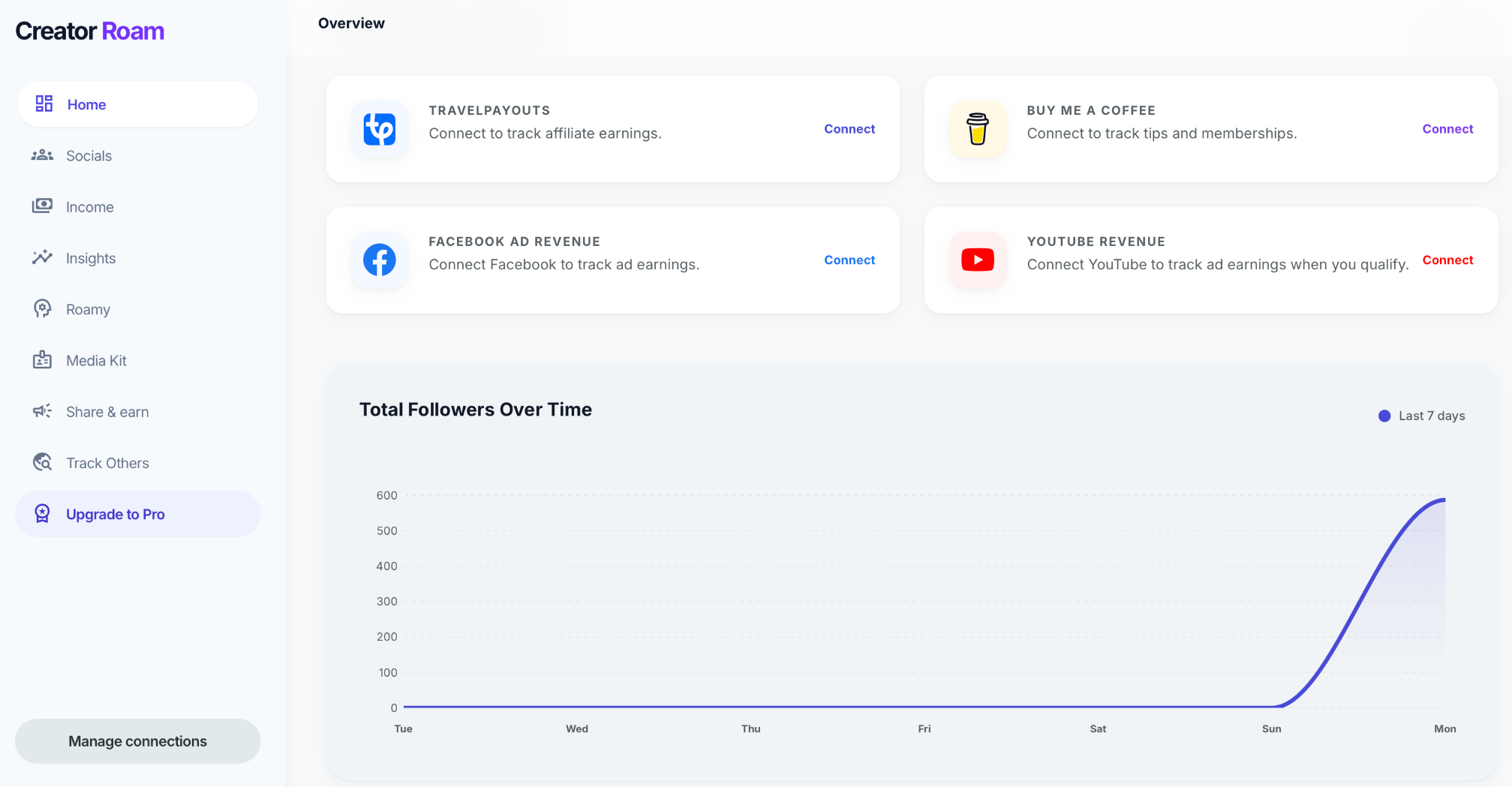1512x787 pixels.
Task: Click the Total Followers Over Time title
Action: 476,410
